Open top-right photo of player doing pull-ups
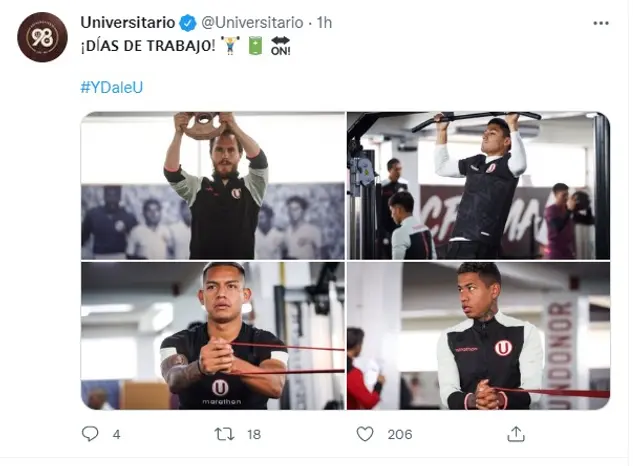The image size is (640, 466). [x=478, y=185]
